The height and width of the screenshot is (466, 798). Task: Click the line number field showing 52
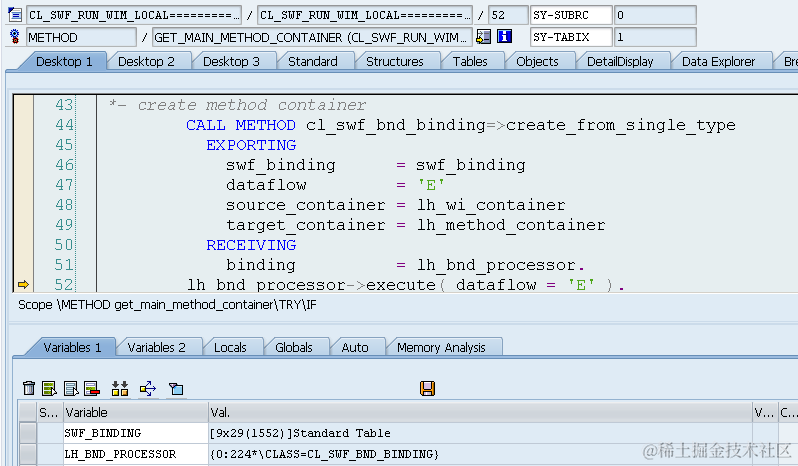click(x=508, y=15)
